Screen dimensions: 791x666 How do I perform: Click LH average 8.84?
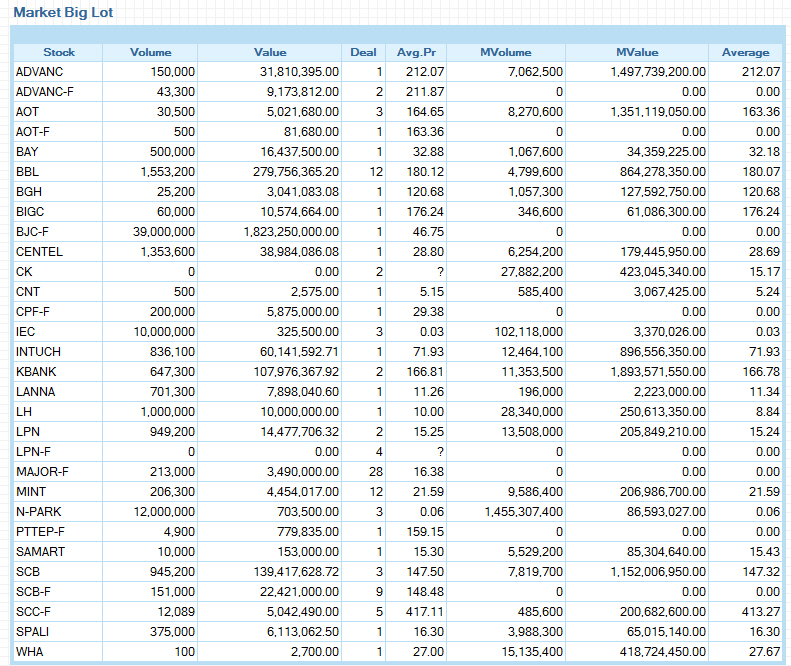tap(768, 412)
